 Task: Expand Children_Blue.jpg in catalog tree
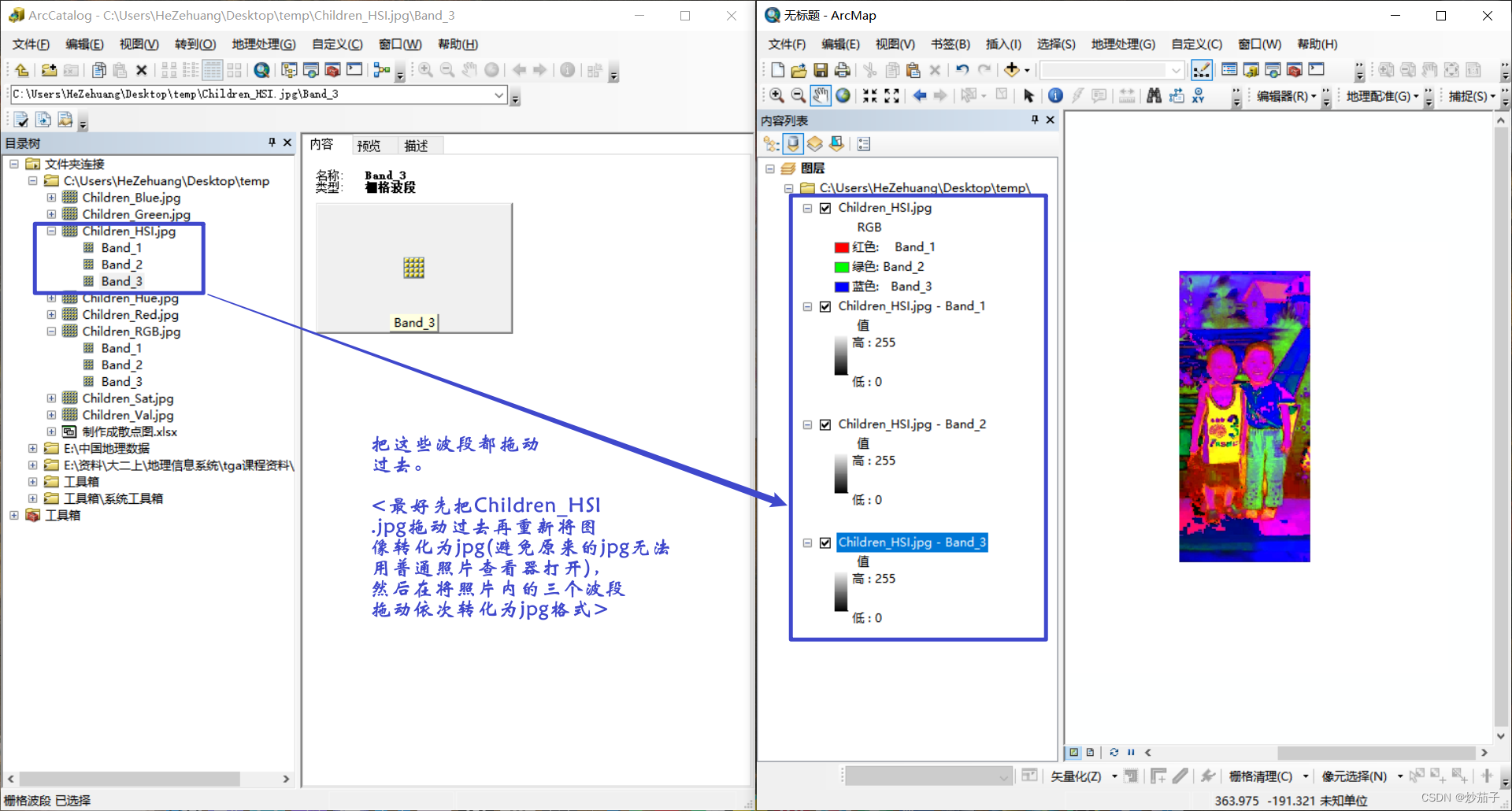(x=51, y=198)
